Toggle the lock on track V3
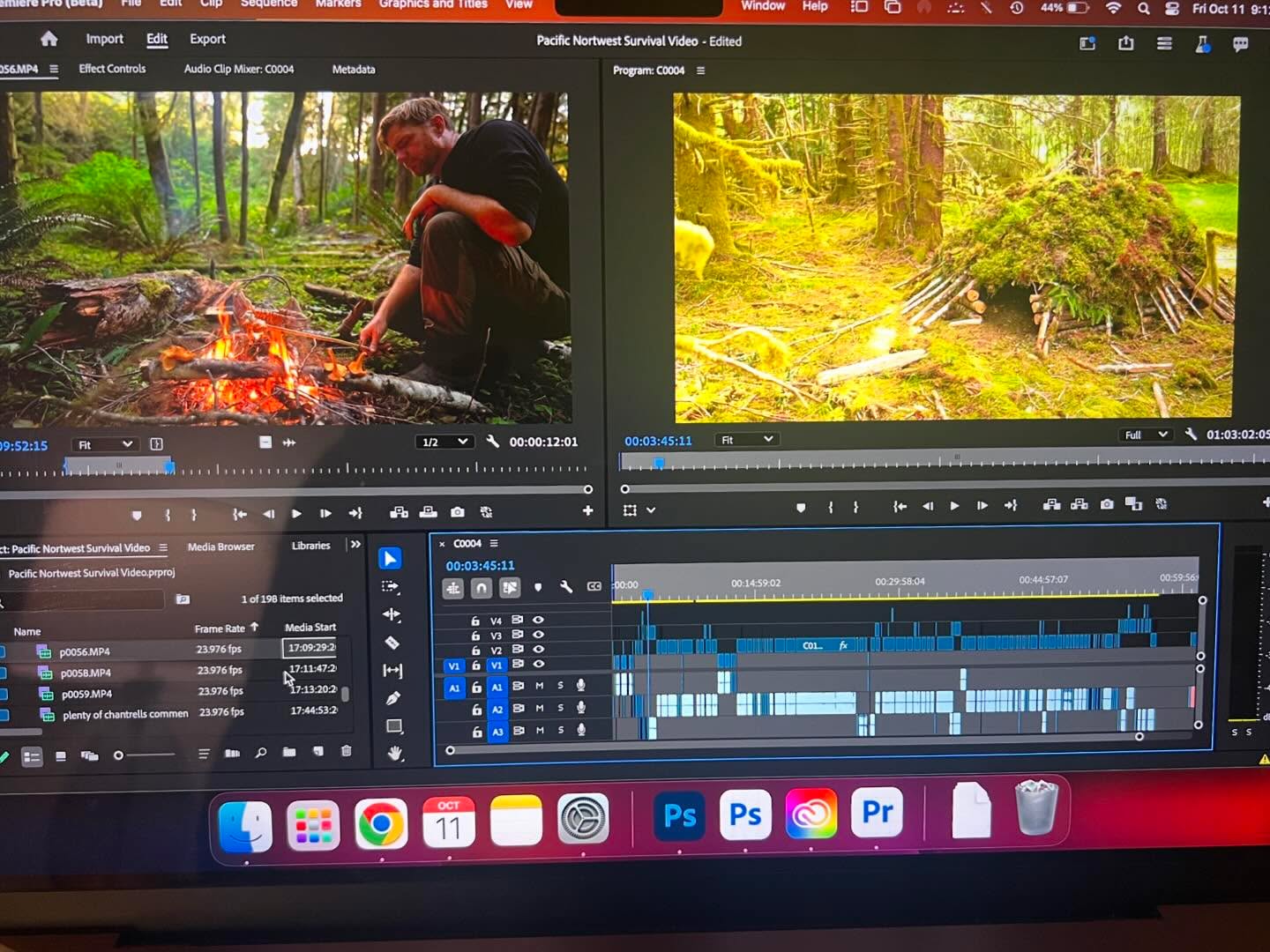The width and height of the screenshot is (1270, 952). pos(475,636)
